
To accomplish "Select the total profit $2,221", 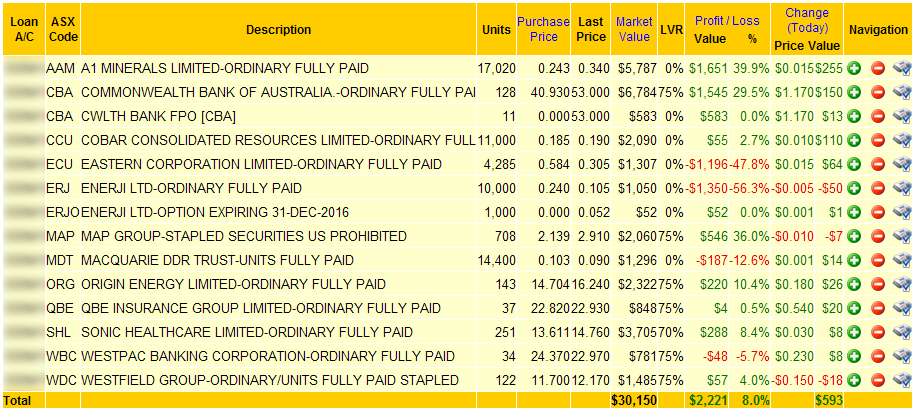I will (708, 400).
